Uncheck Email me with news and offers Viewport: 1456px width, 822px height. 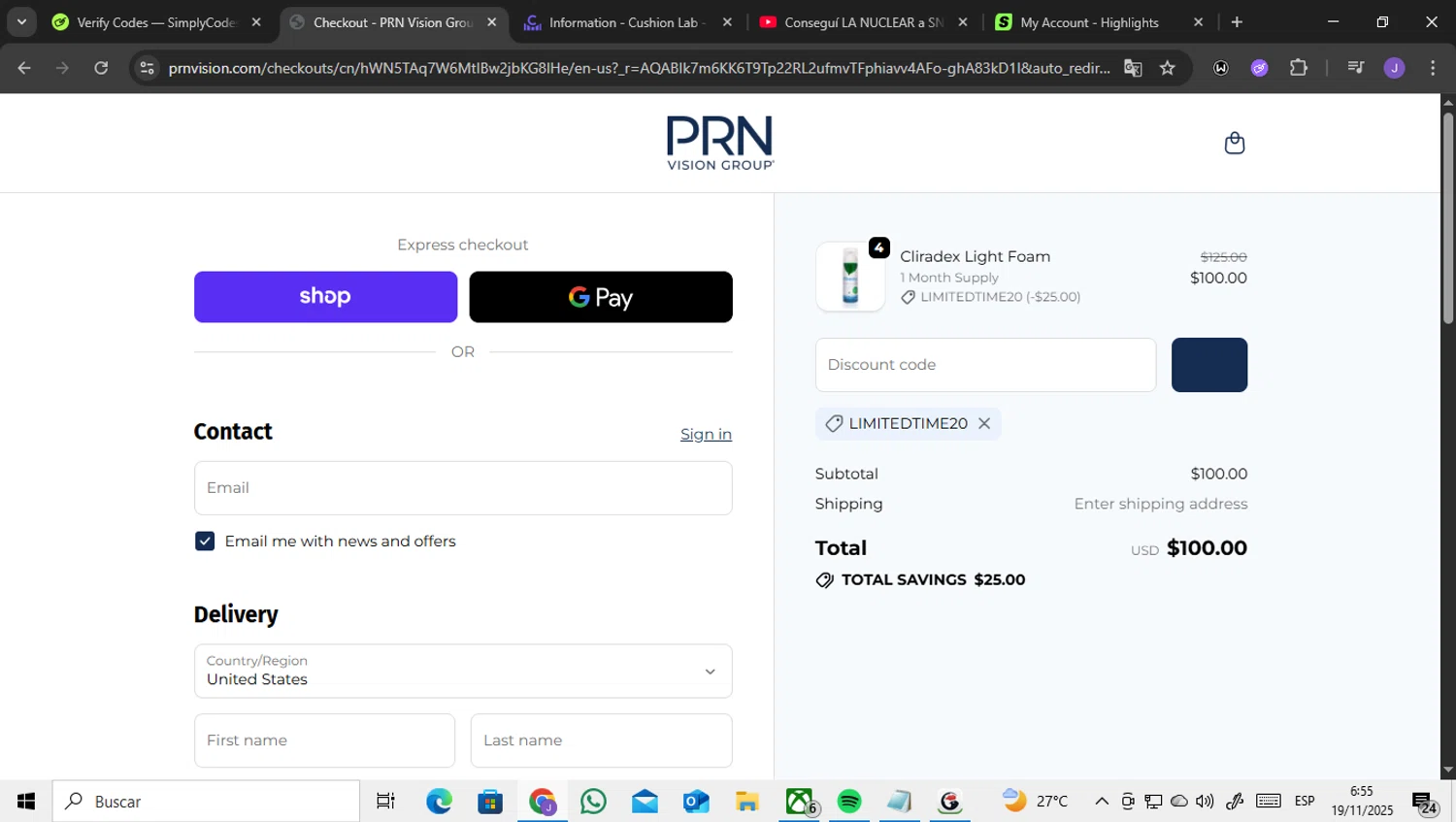pyautogui.click(x=205, y=541)
